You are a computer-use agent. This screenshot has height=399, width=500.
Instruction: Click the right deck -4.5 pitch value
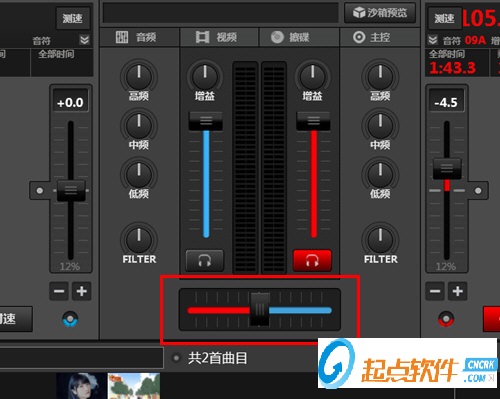(x=446, y=102)
